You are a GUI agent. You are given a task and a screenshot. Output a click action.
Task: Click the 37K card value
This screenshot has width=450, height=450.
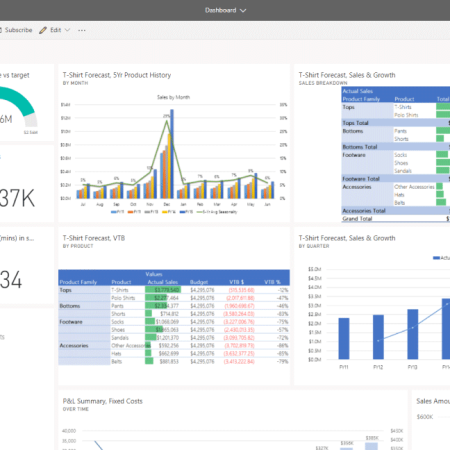pyautogui.click(x=17, y=198)
